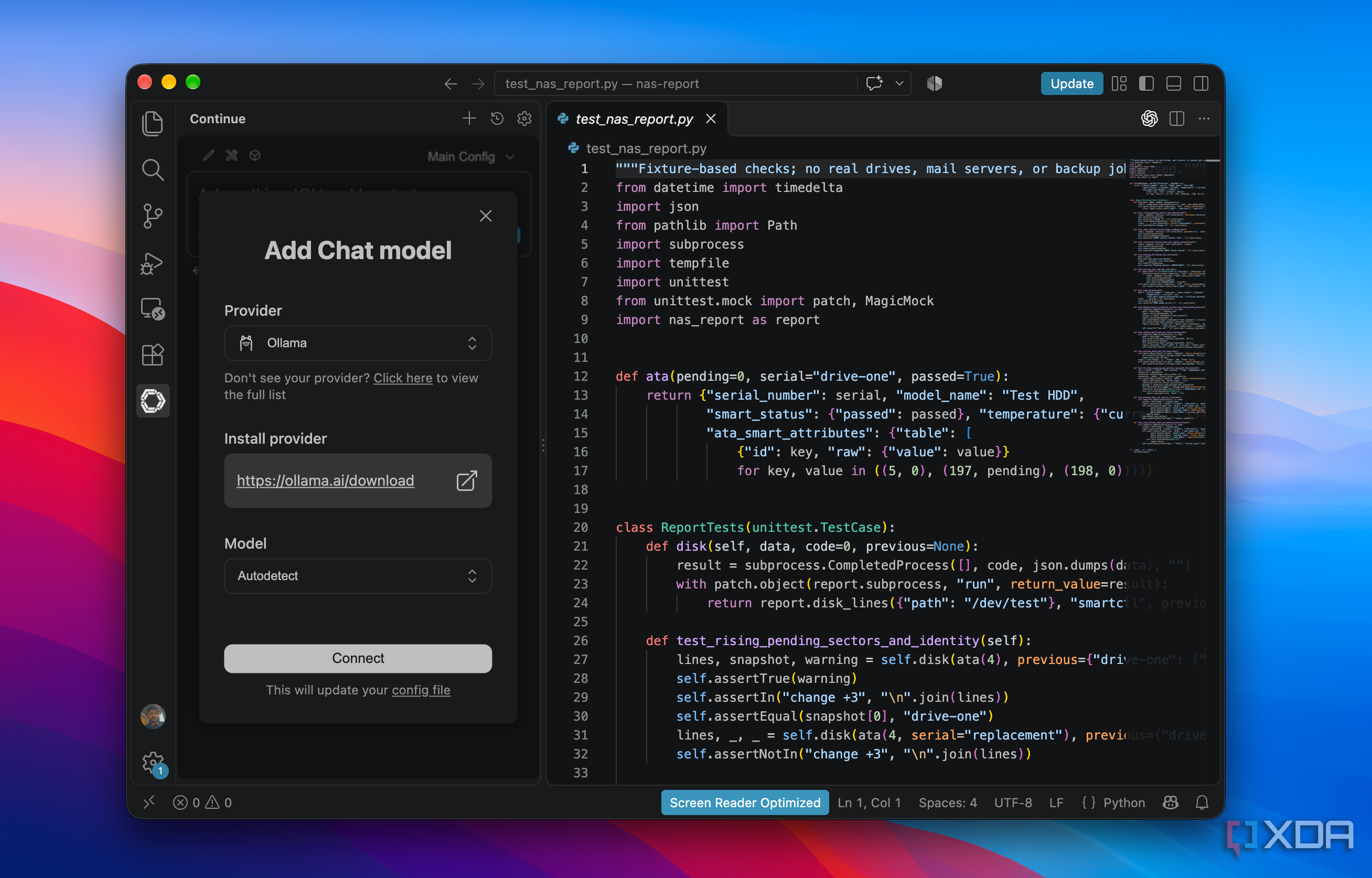Open the Extensions view icon
This screenshot has height=878, width=1372.
pos(152,355)
